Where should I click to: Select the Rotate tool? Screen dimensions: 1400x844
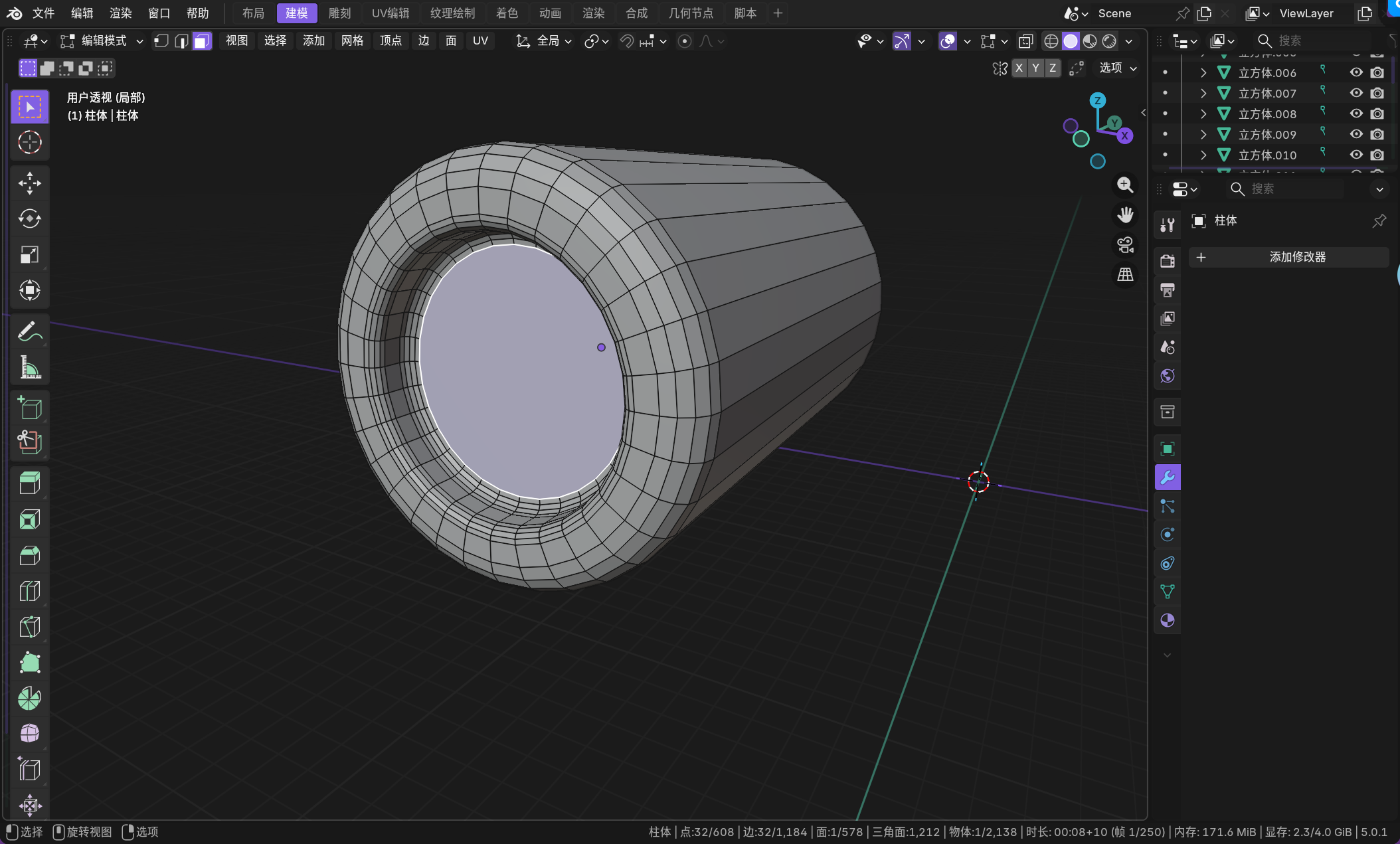29,219
